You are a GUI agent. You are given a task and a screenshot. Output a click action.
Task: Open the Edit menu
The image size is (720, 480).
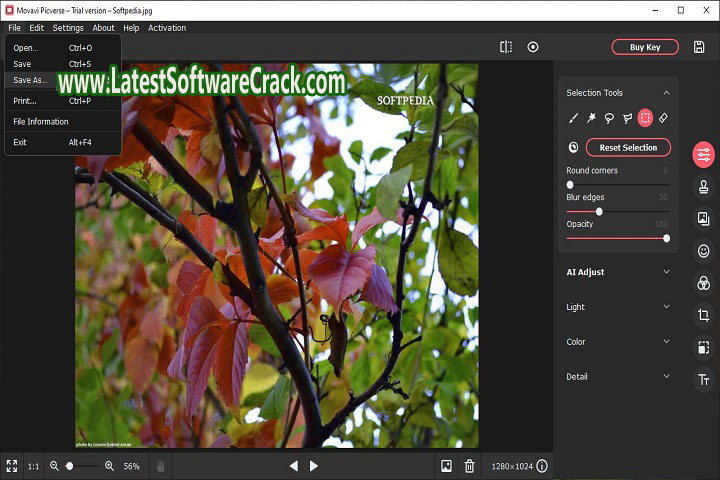[36, 28]
